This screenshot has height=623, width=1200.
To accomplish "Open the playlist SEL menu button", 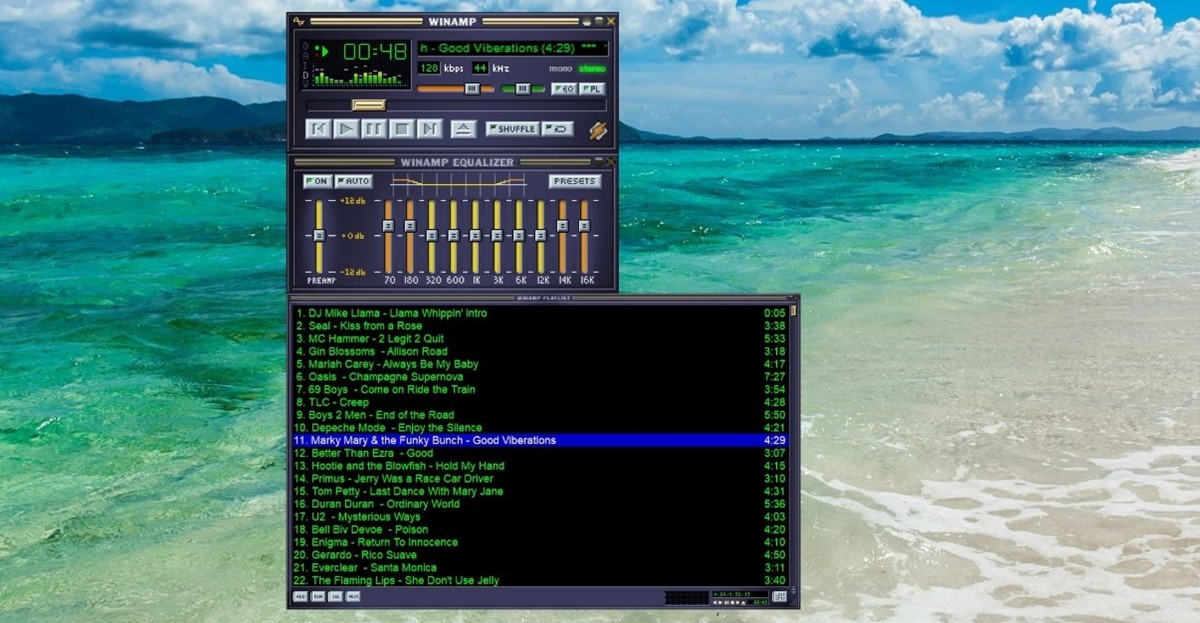I will click(336, 597).
